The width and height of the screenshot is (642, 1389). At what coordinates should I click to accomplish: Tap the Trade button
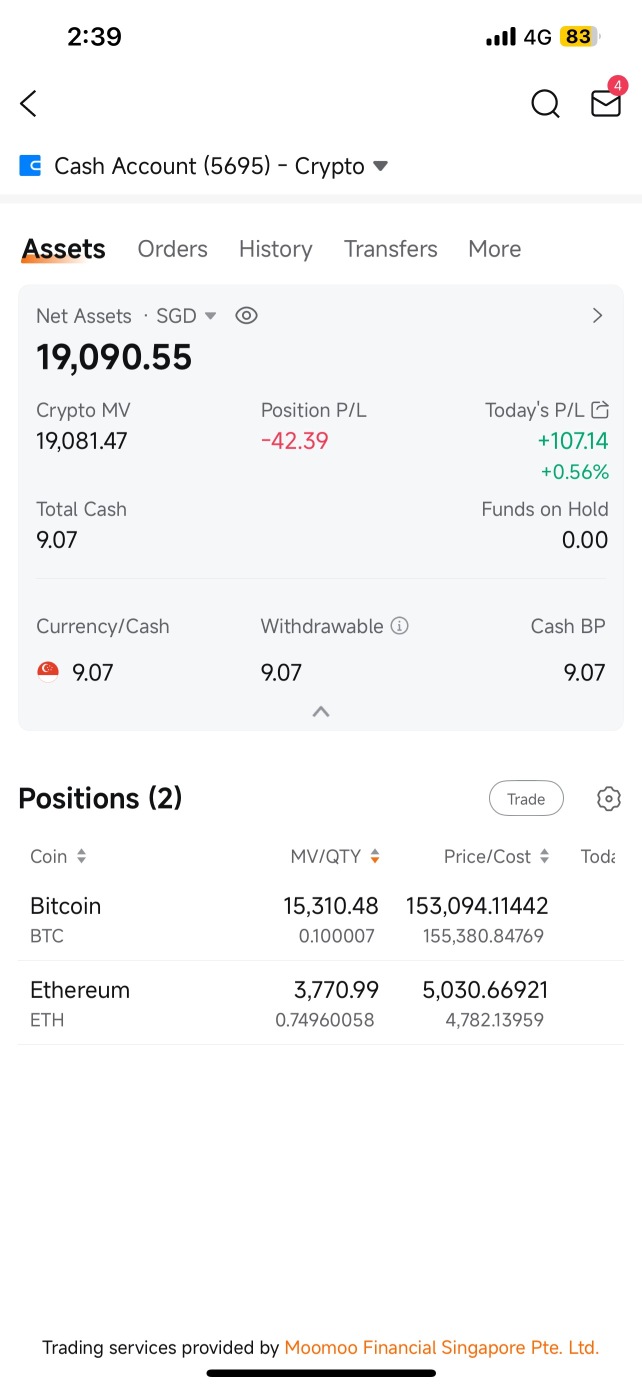(x=526, y=799)
